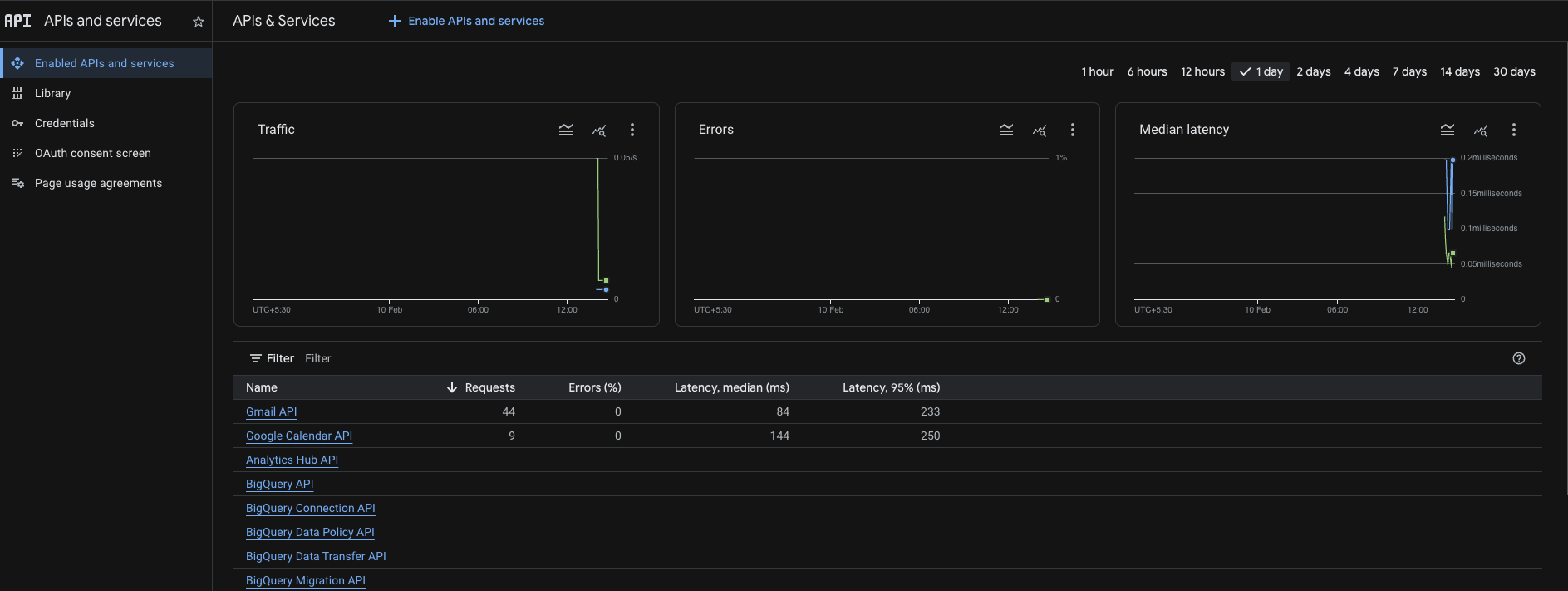The height and width of the screenshot is (591, 1568).
Task: Open Gmail API link
Action: (x=271, y=411)
